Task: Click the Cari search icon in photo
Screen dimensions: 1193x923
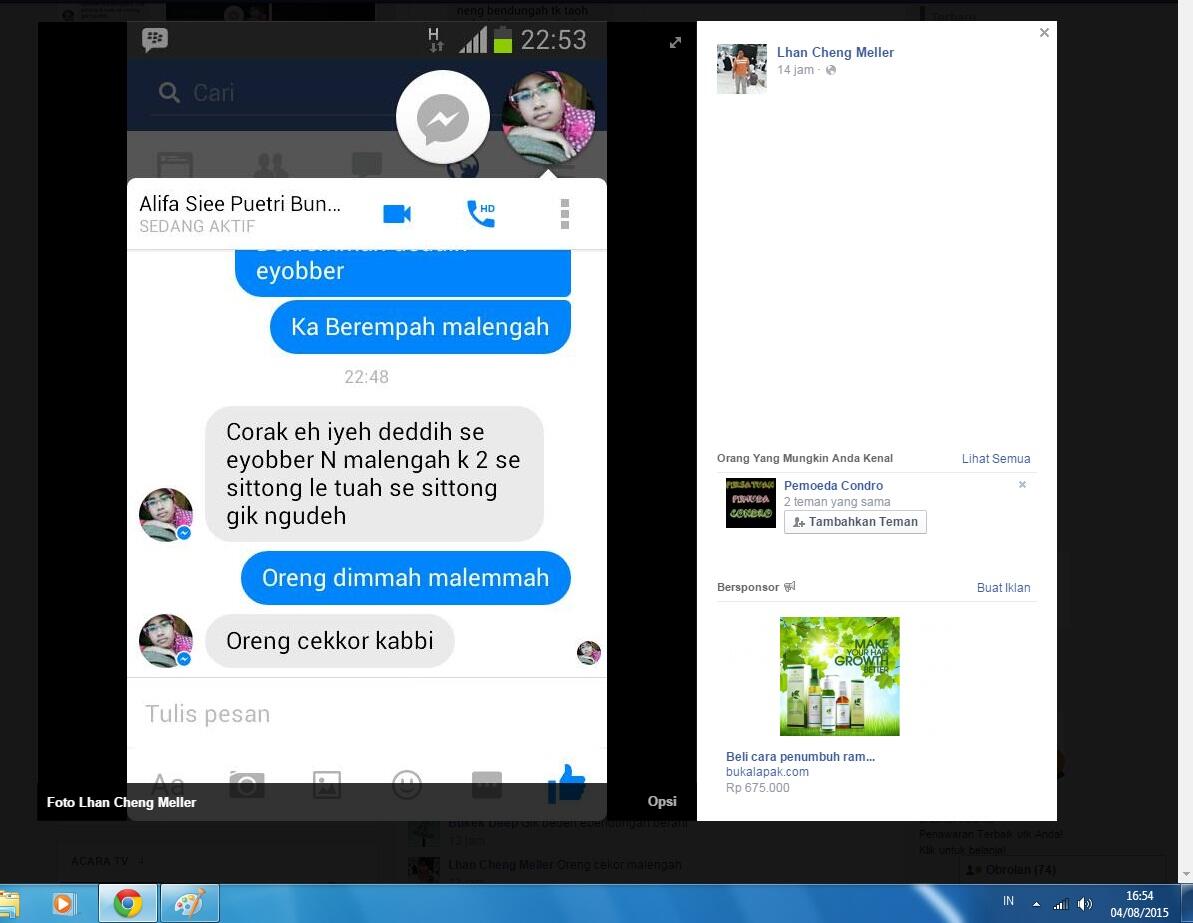Action: point(169,93)
